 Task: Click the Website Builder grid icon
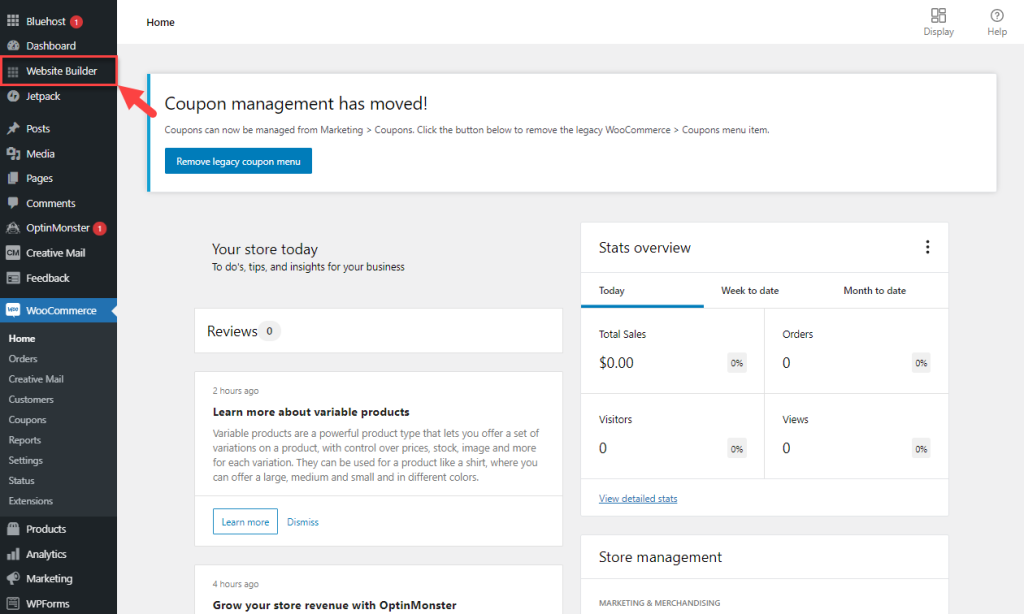click(x=13, y=71)
